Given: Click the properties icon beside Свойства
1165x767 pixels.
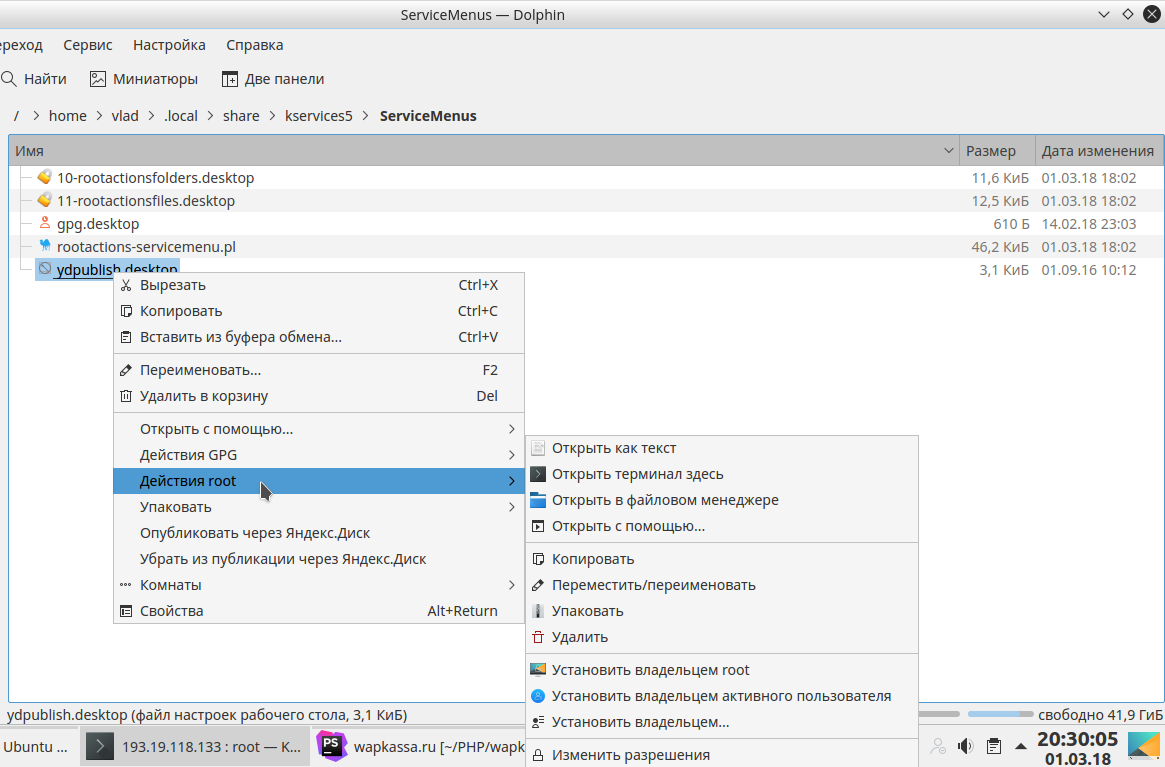Looking at the screenshot, I should [x=126, y=611].
